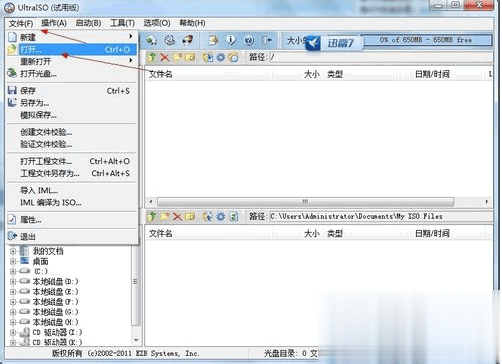
Task: Open the 操作(A) menu
Action: (54, 23)
